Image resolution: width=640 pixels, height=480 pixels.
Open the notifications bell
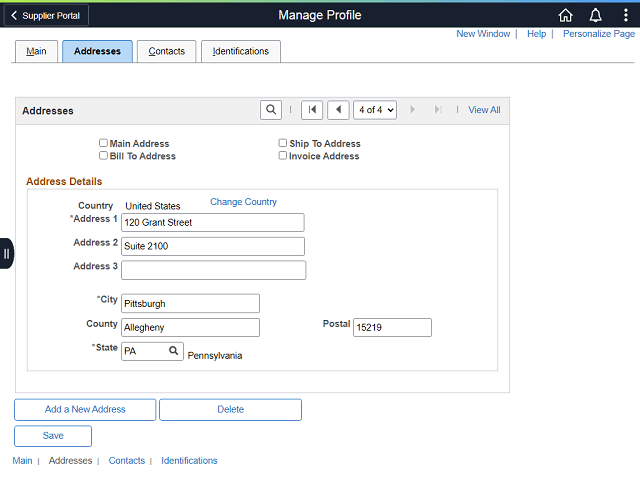point(596,16)
